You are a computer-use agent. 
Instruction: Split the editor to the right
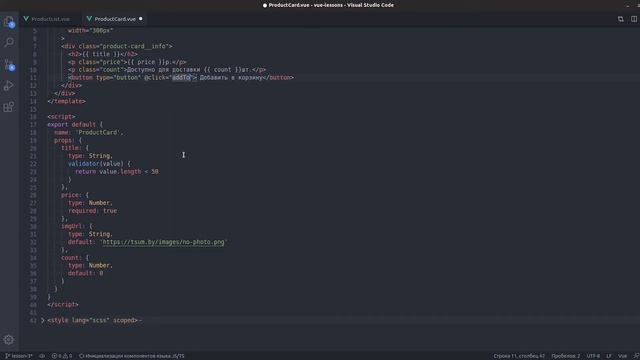tap(634, 19)
